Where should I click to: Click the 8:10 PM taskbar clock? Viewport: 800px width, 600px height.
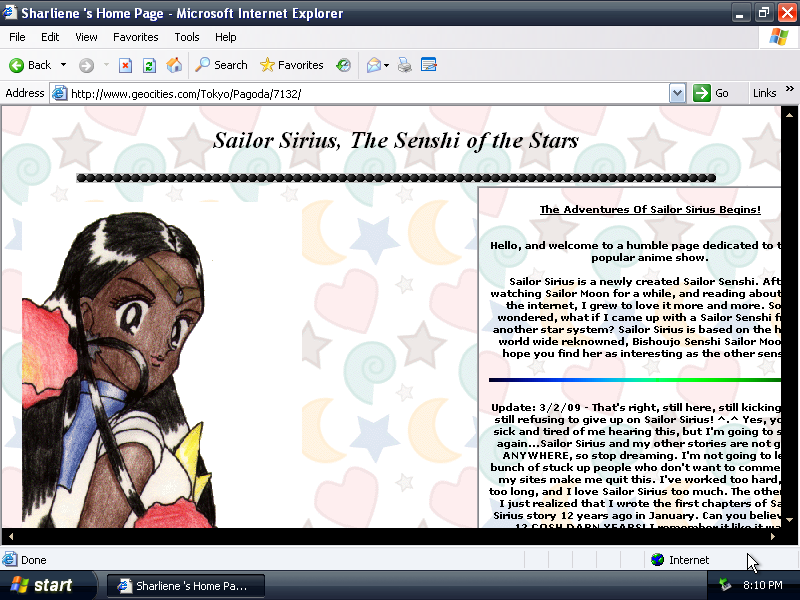point(762,585)
